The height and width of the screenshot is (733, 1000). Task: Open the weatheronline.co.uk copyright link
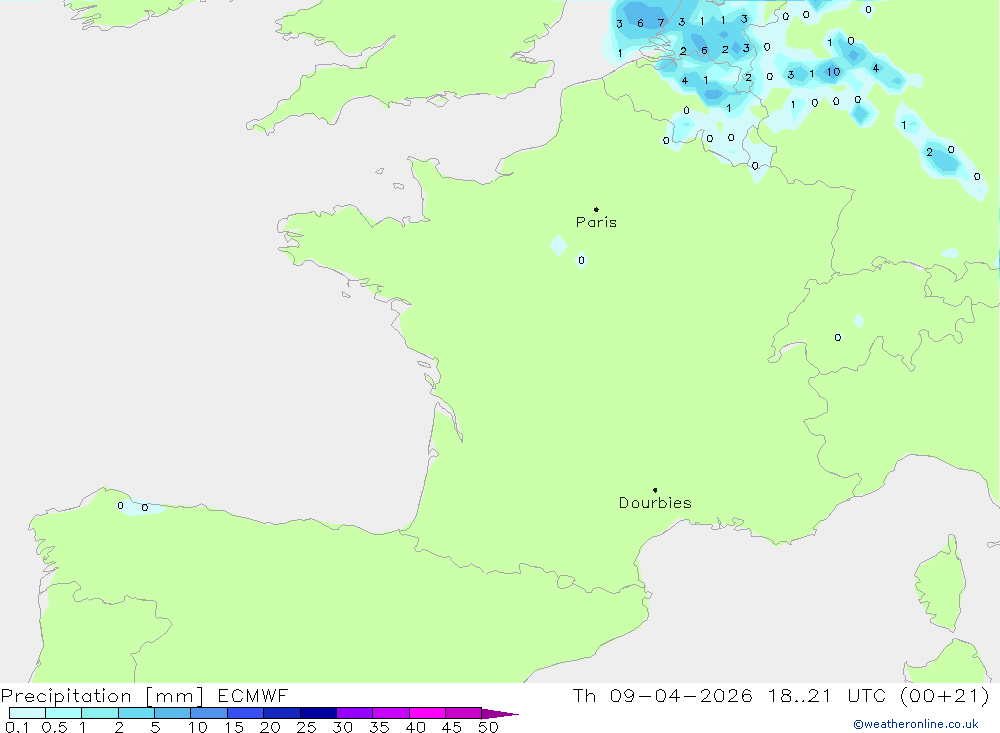[x=915, y=724]
